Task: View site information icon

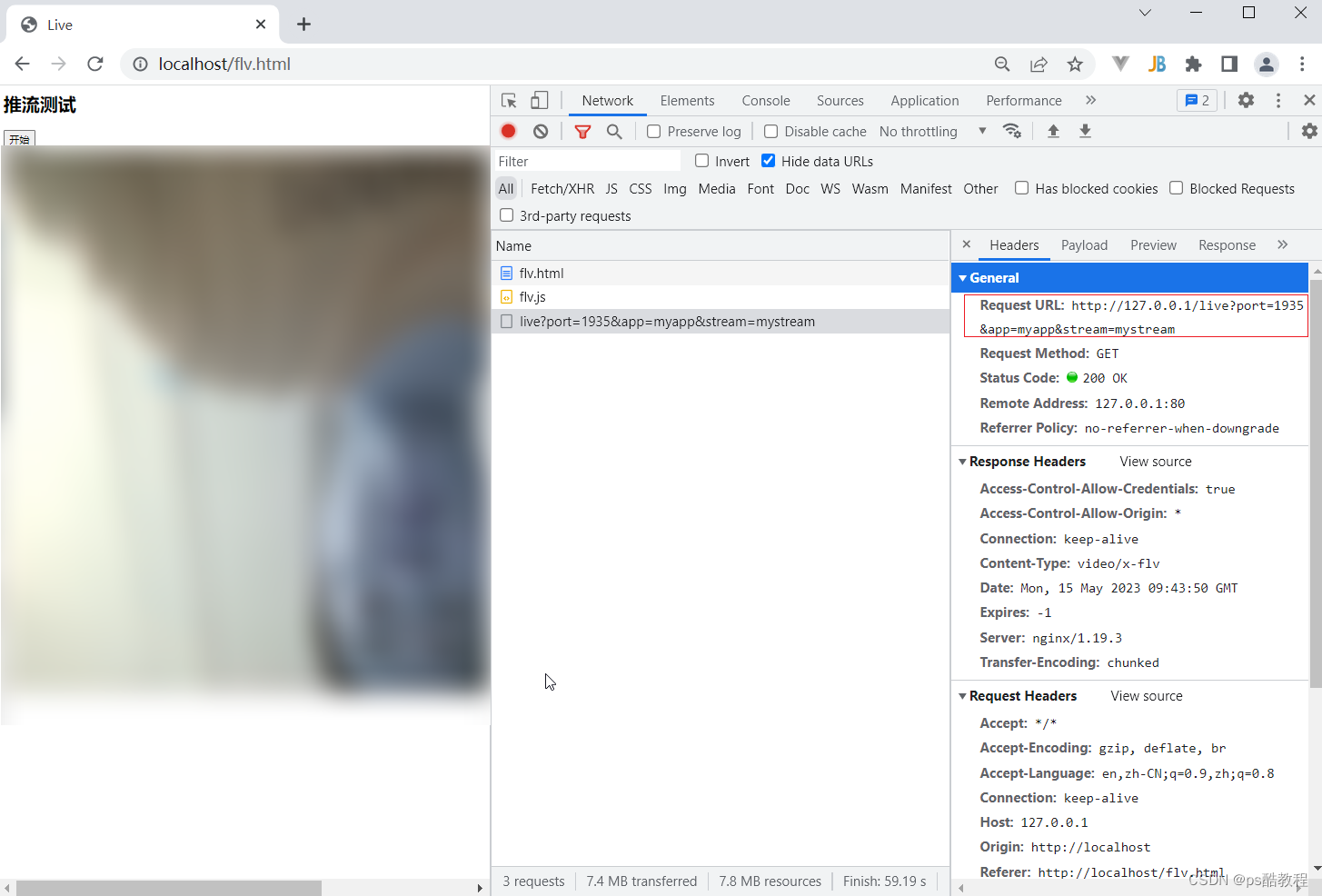Action: 140,64
